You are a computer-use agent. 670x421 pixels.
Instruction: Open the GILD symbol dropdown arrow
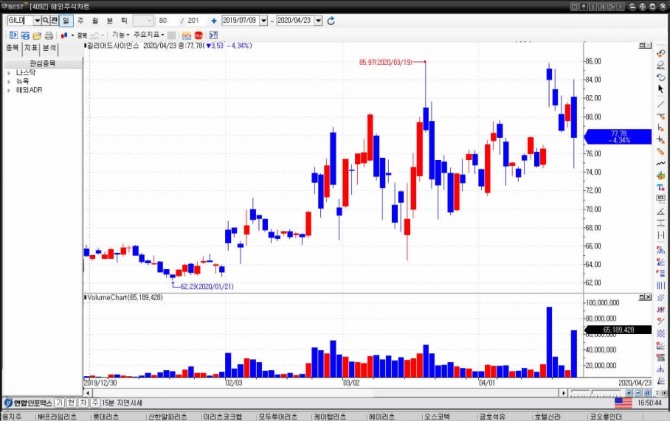pyautogui.click(x=37, y=21)
